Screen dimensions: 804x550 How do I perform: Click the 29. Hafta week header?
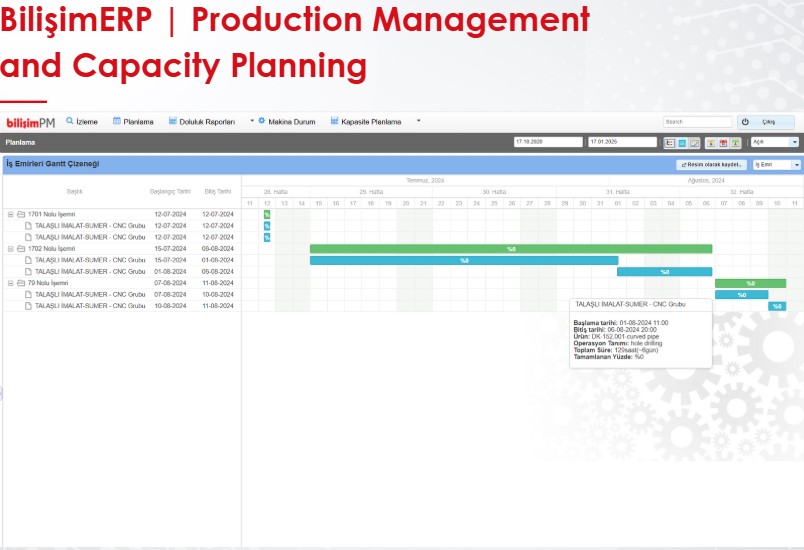(x=371, y=192)
